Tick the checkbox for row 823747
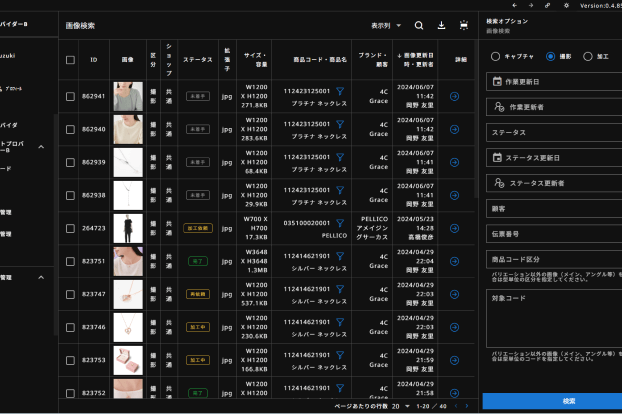 [70, 294]
